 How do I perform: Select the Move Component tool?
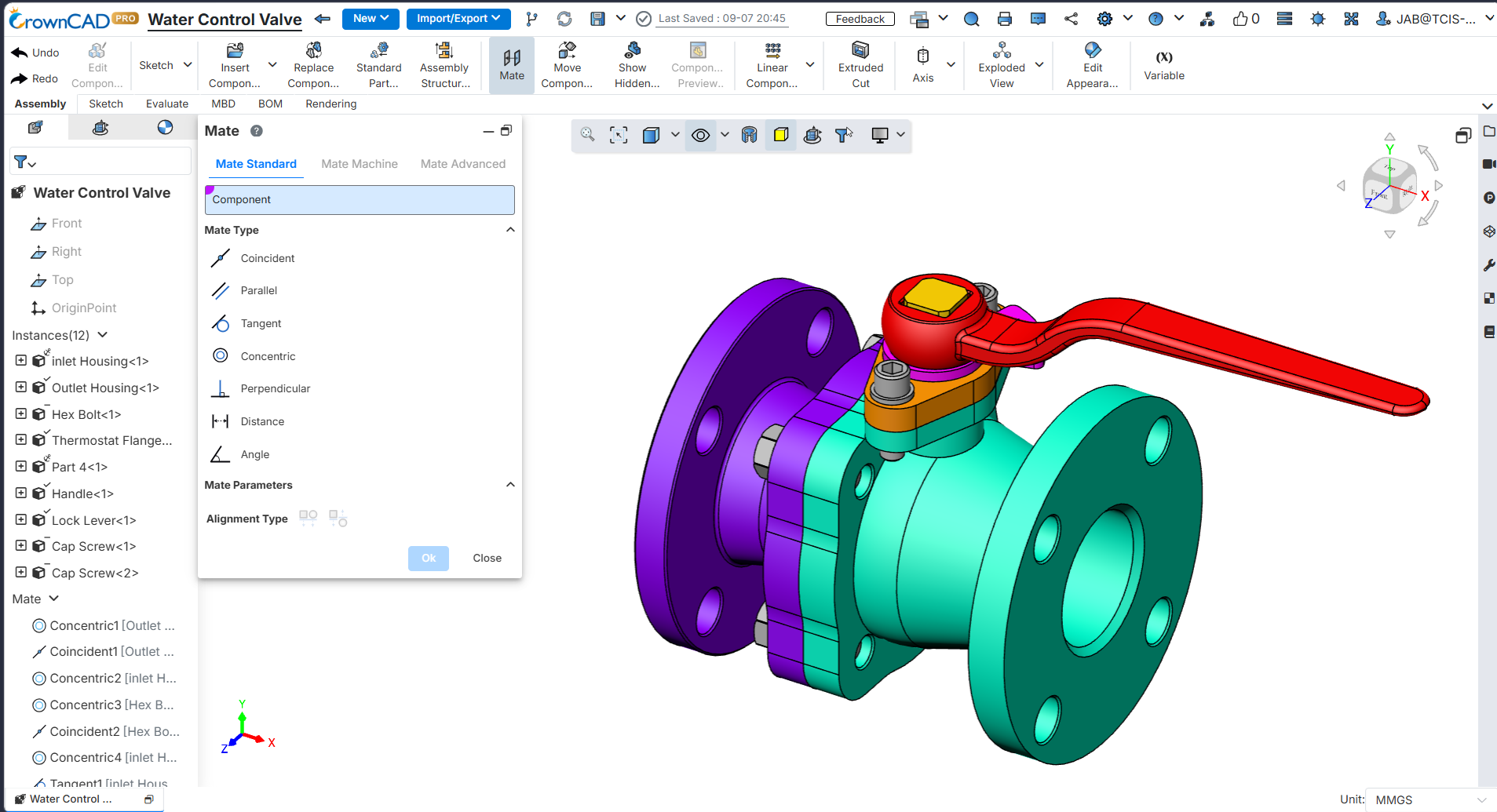pos(567,66)
